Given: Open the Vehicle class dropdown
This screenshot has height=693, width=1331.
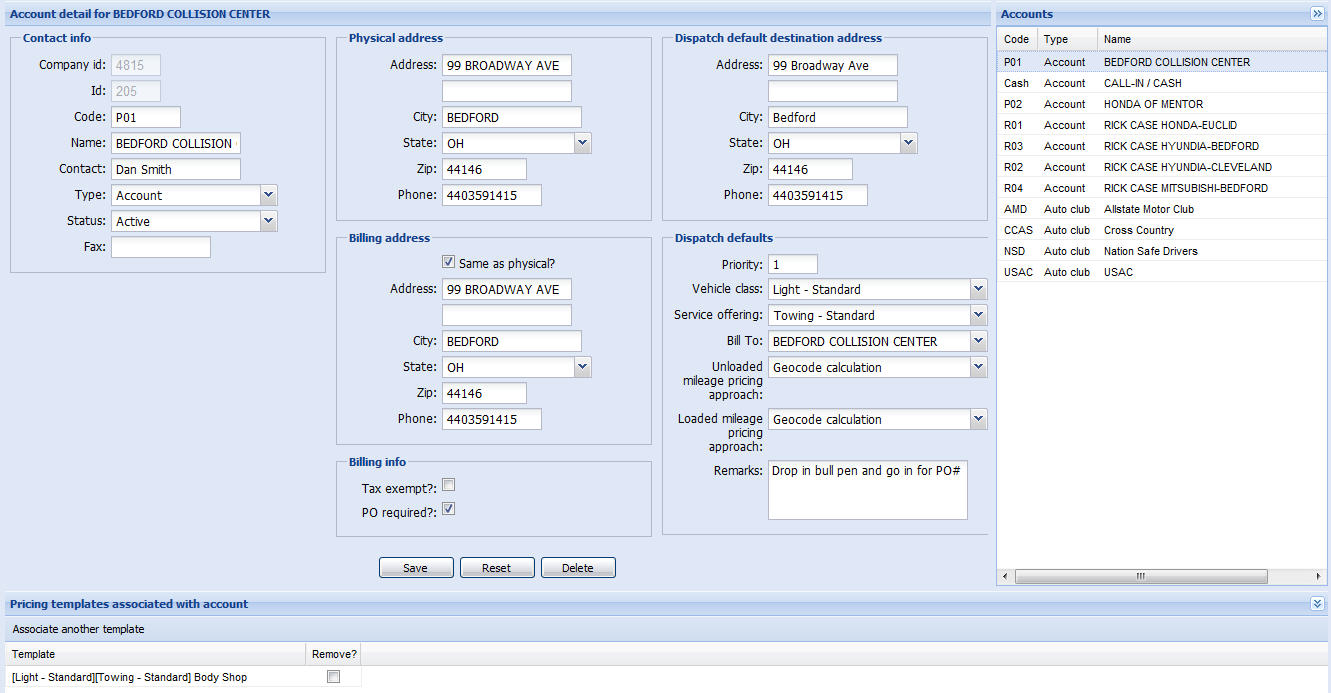Looking at the screenshot, I should pyautogui.click(x=978, y=289).
